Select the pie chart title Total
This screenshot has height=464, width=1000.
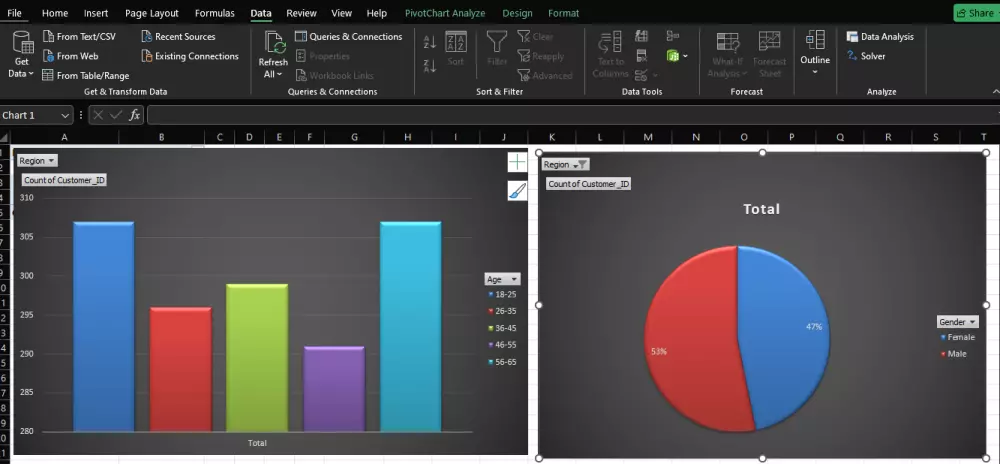click(761, 209)
